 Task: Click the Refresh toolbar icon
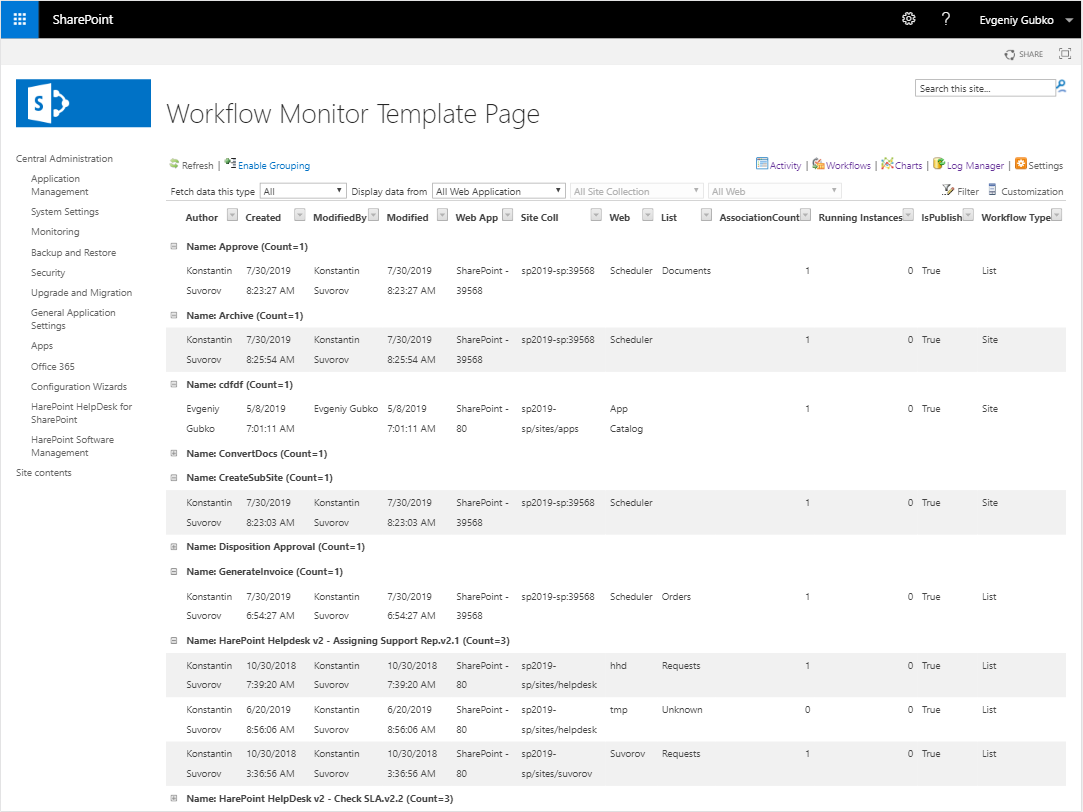[x=174, y=164]
